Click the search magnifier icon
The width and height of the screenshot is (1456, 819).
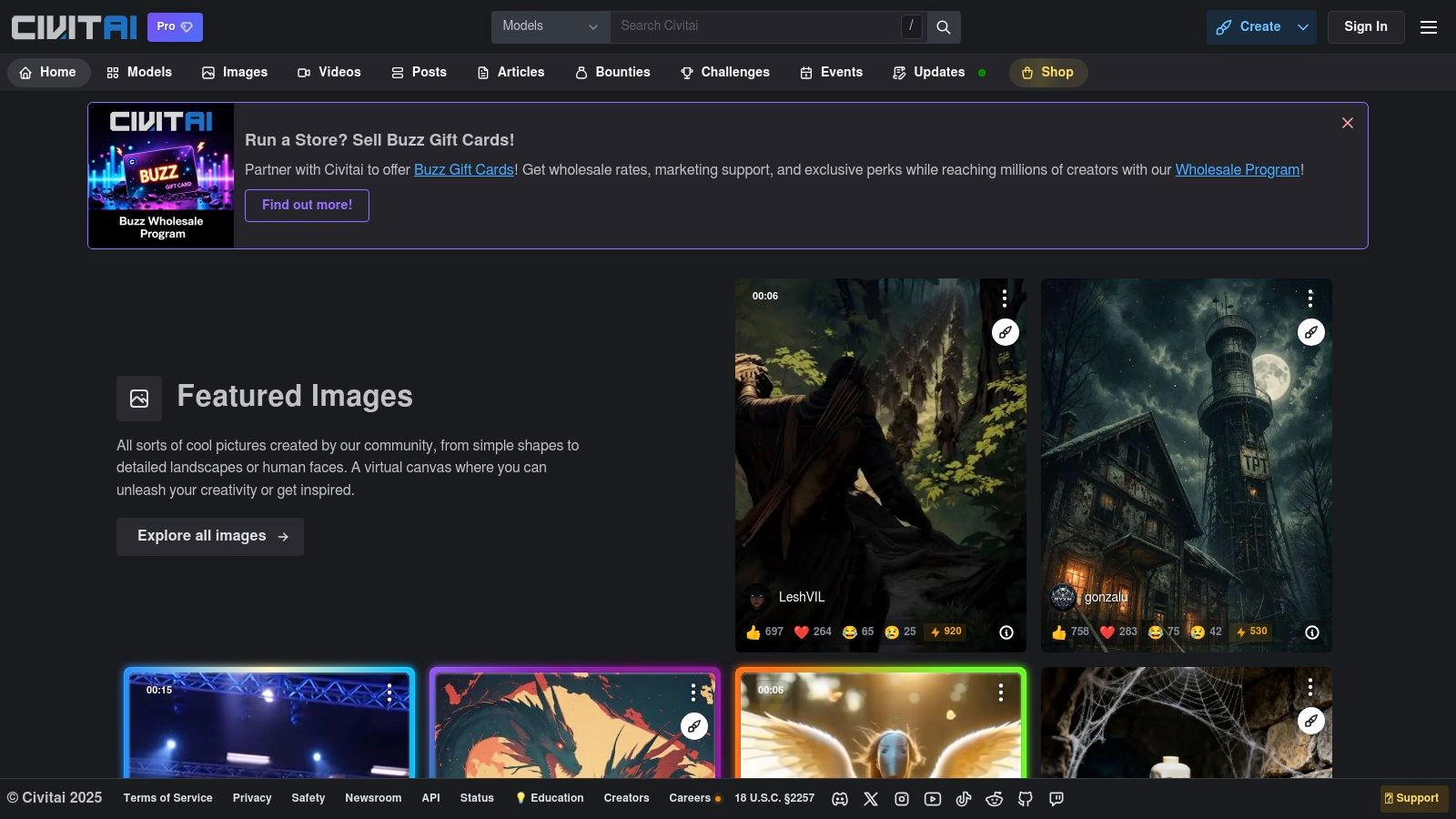944,27
